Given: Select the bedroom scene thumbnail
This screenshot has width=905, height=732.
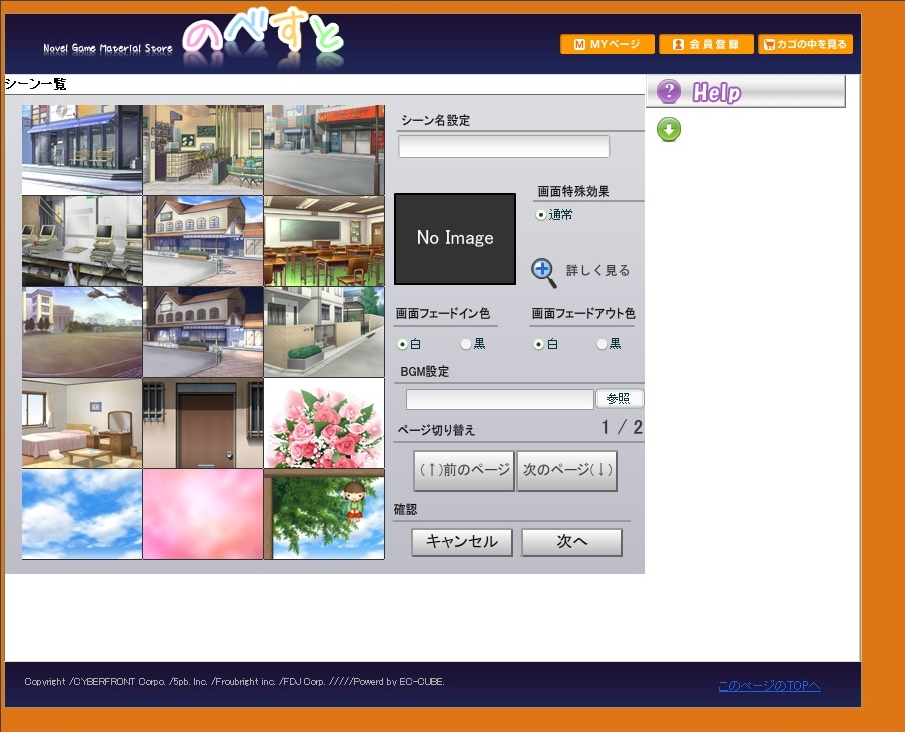Looking at the screenshot, I should click(82, 423).
